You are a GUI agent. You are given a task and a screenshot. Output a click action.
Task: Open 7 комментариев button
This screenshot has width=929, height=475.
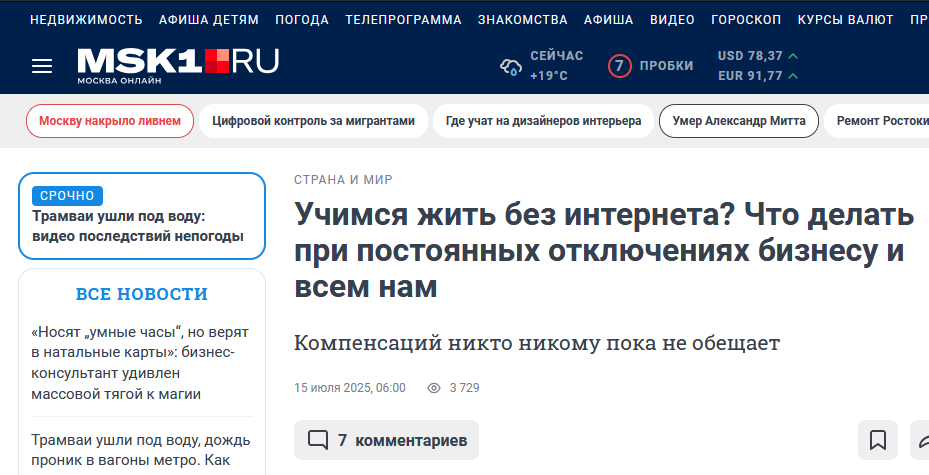pos(386,440)
